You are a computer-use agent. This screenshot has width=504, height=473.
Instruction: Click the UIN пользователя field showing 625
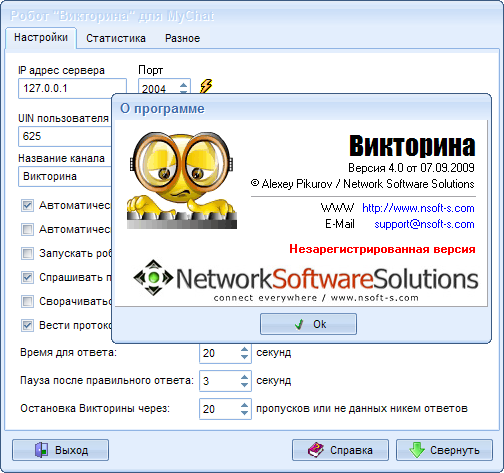pyautogui.click(x=65, y=136)
